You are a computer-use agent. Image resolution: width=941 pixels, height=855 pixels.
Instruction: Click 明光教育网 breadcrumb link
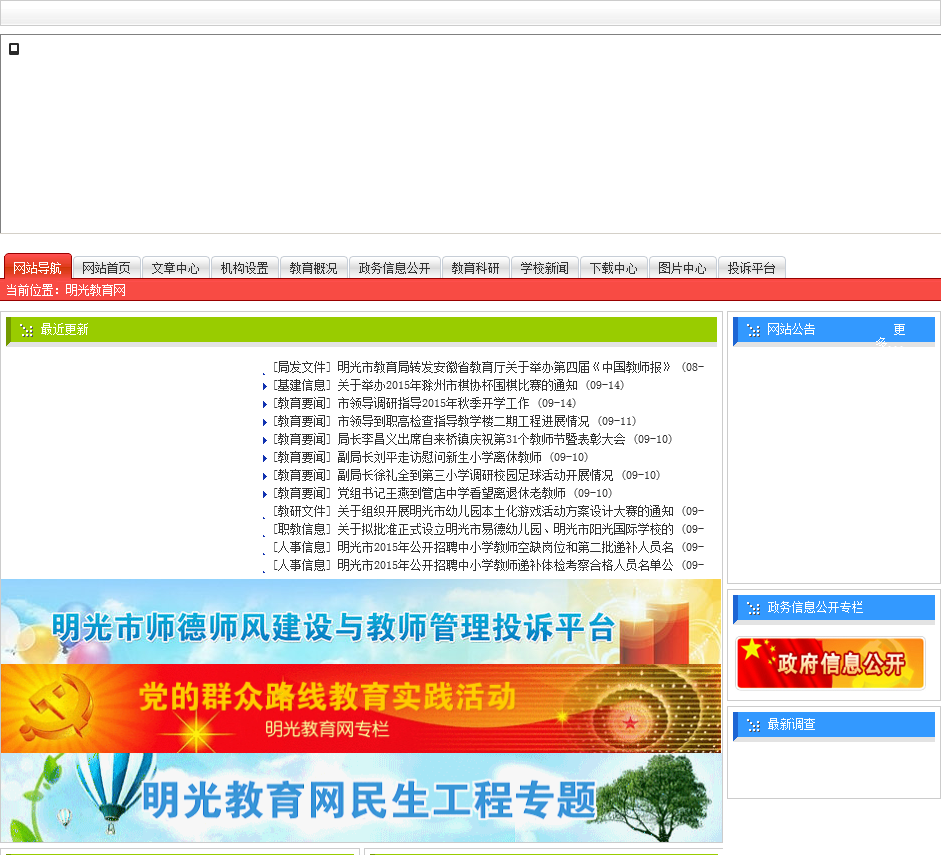[x=95, y=290]
